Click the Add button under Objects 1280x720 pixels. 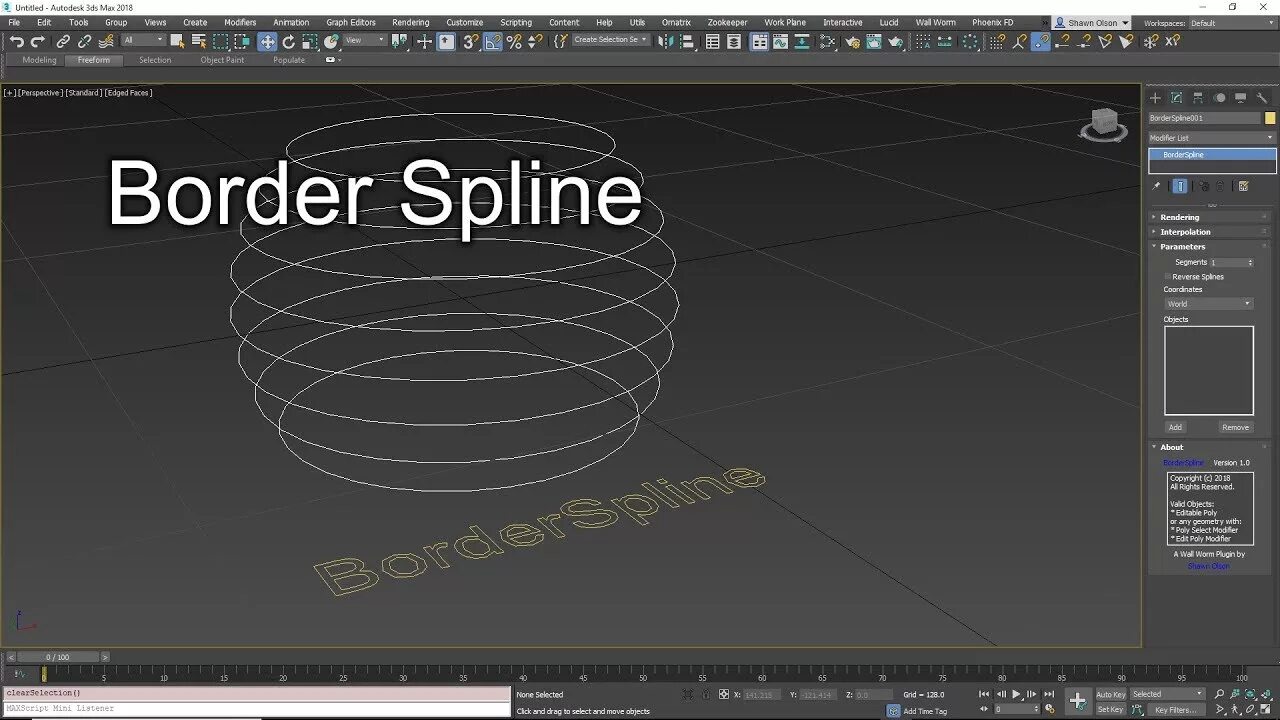tap(1175, 427)
